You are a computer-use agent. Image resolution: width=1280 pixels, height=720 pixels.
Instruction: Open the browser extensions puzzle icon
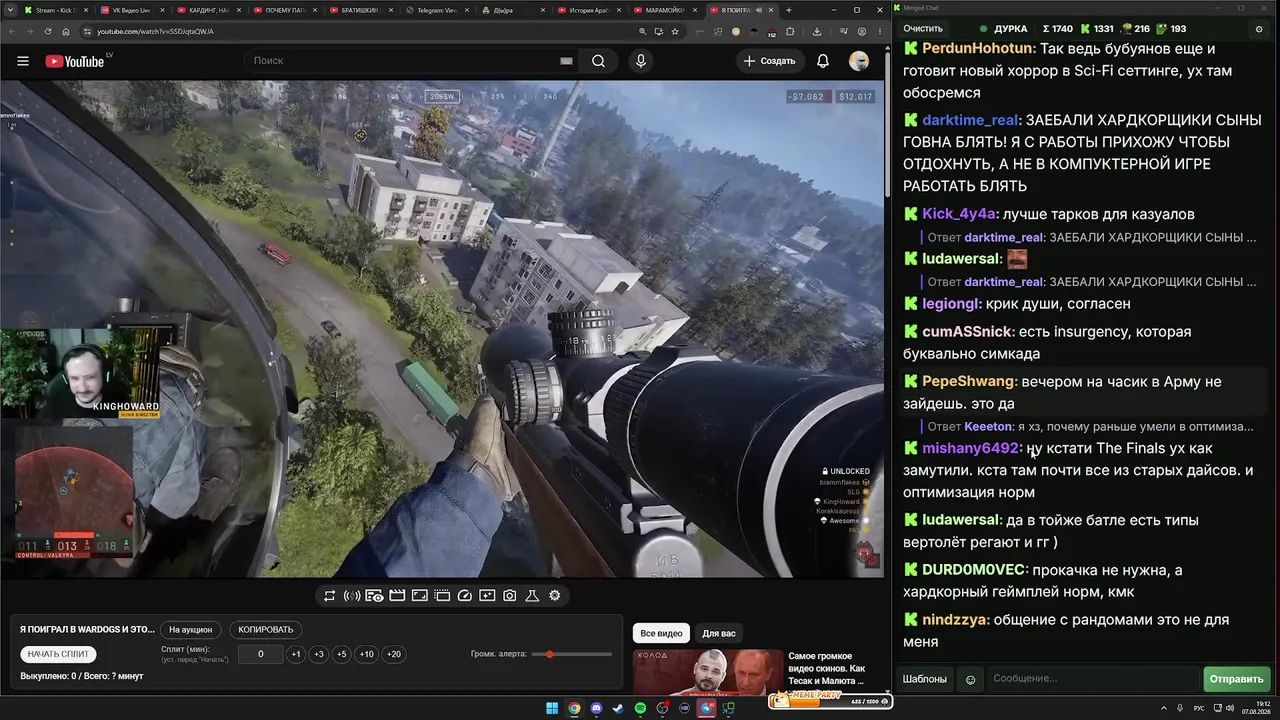click(x=790, y=31)
